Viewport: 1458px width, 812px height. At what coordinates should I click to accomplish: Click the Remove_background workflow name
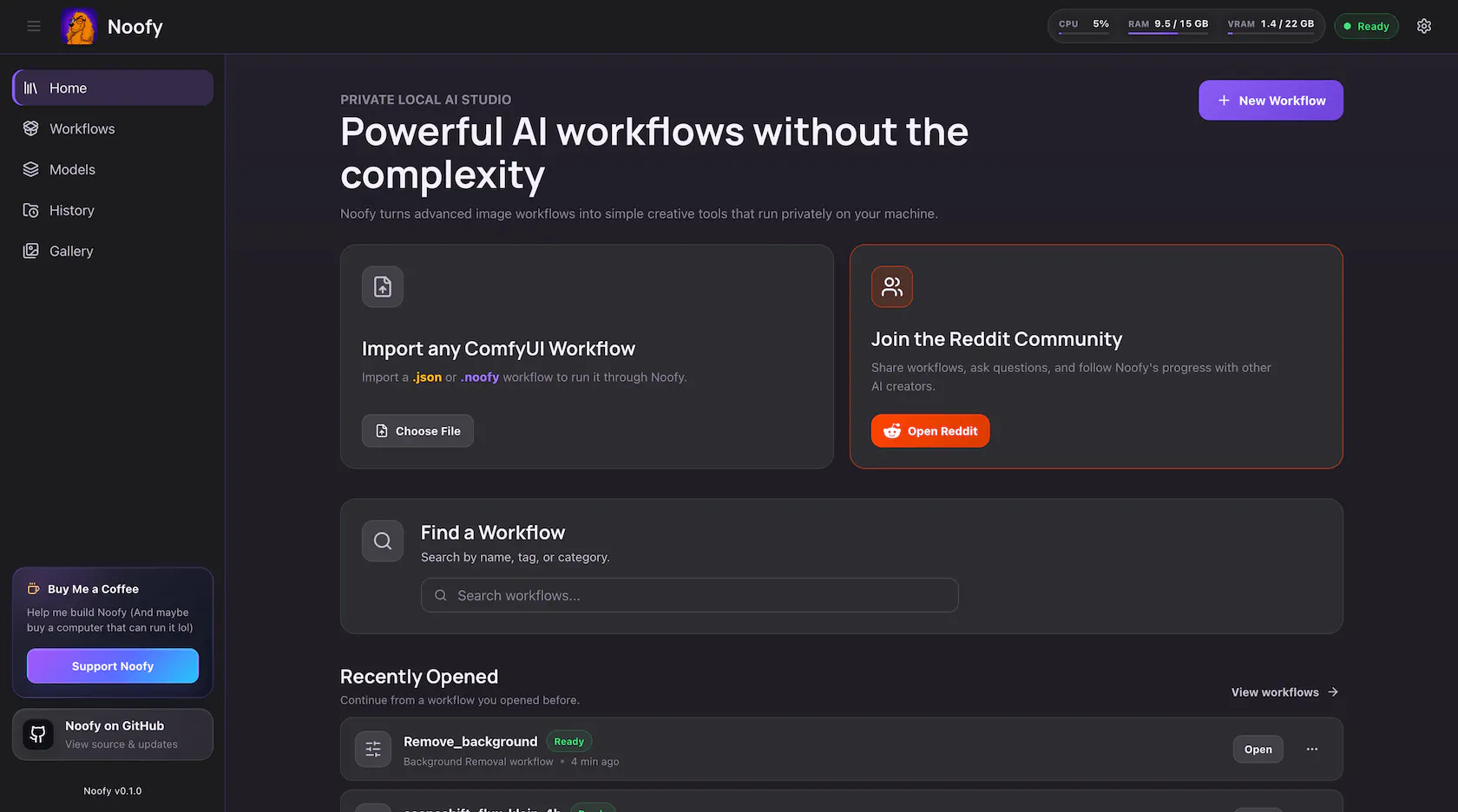click(470, 742)
